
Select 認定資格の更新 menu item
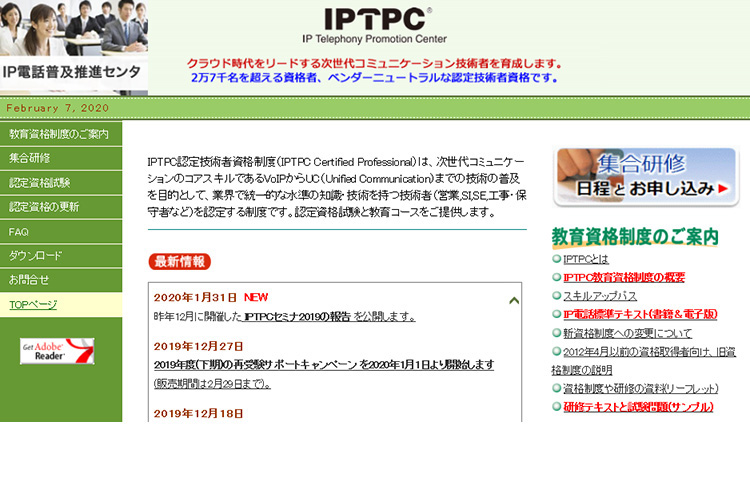pos(61,207)
